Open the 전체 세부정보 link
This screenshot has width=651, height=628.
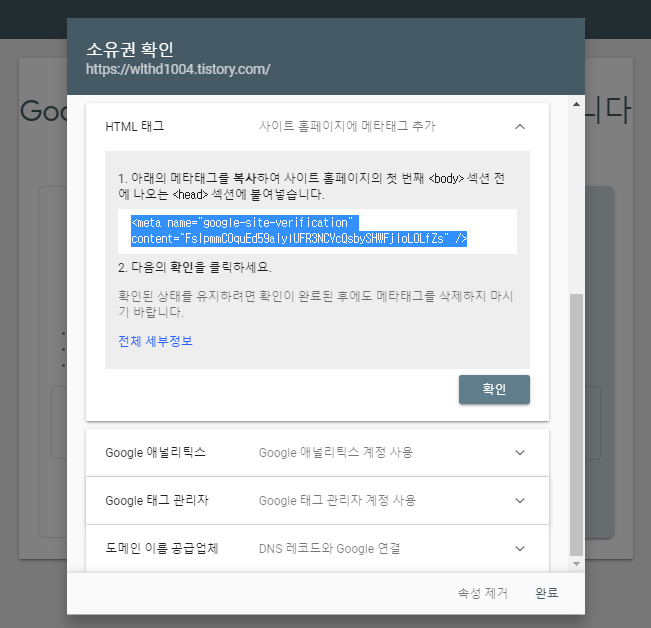click(155, 341)
